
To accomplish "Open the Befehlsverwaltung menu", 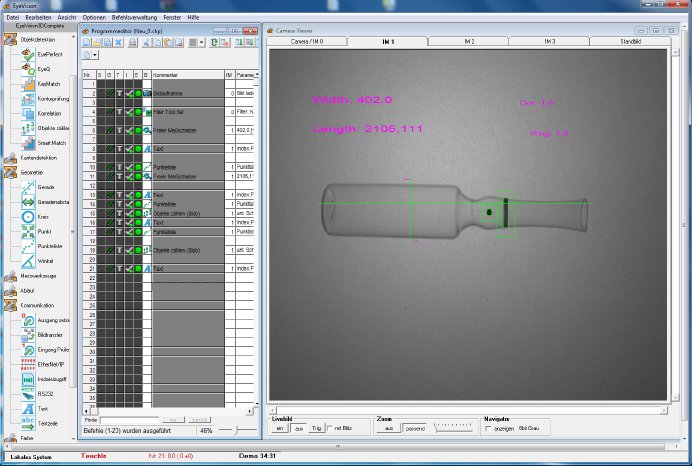I will tap(134, 18).
